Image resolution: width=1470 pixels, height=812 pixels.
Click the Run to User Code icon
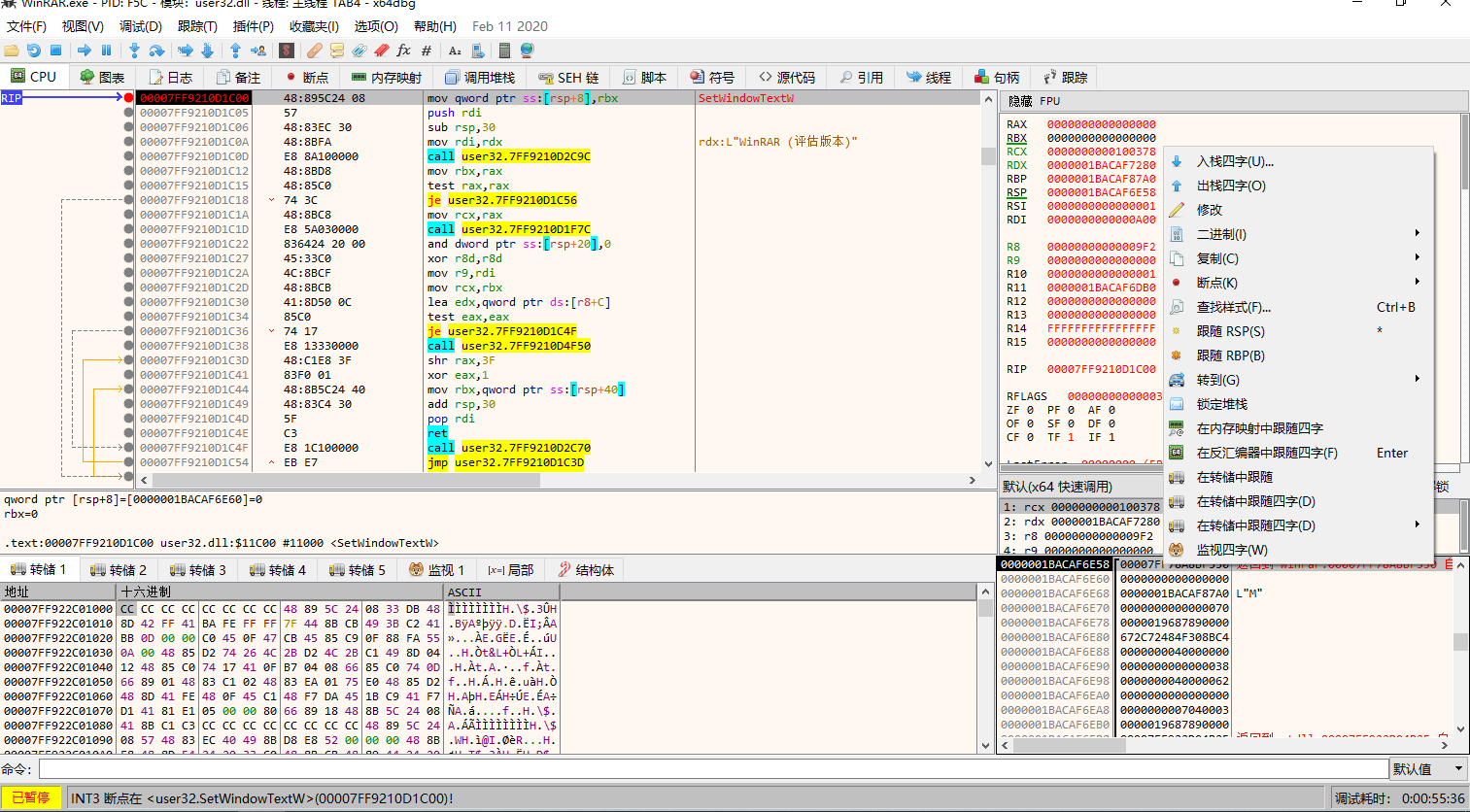(x=258, y=51)
